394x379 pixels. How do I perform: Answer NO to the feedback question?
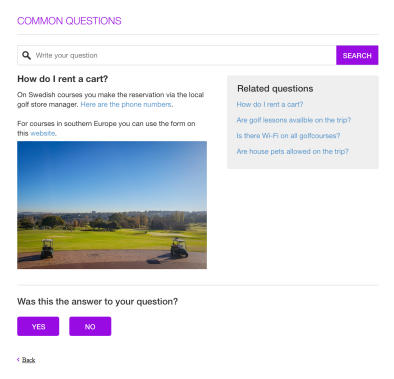90,326
